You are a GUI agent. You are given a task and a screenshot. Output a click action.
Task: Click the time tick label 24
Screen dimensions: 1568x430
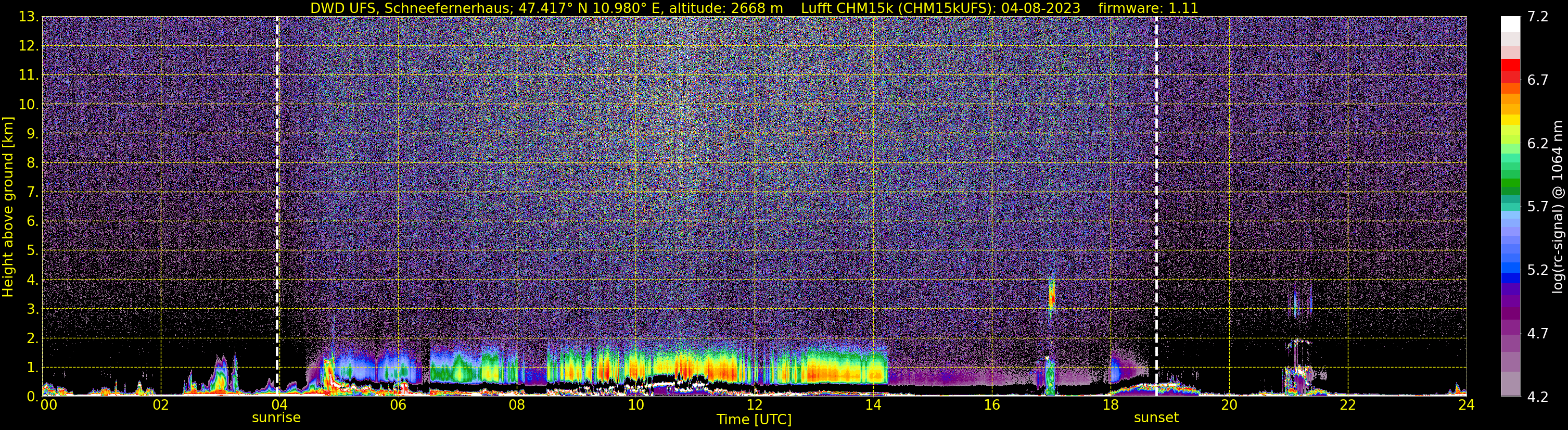point(1467,406)
